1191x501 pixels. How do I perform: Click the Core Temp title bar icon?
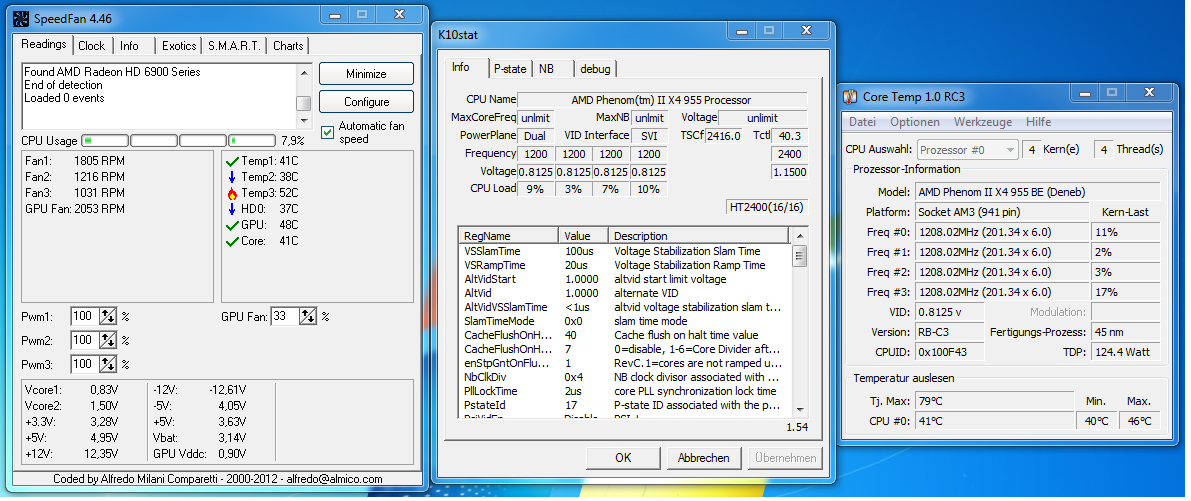pos(851,97)
